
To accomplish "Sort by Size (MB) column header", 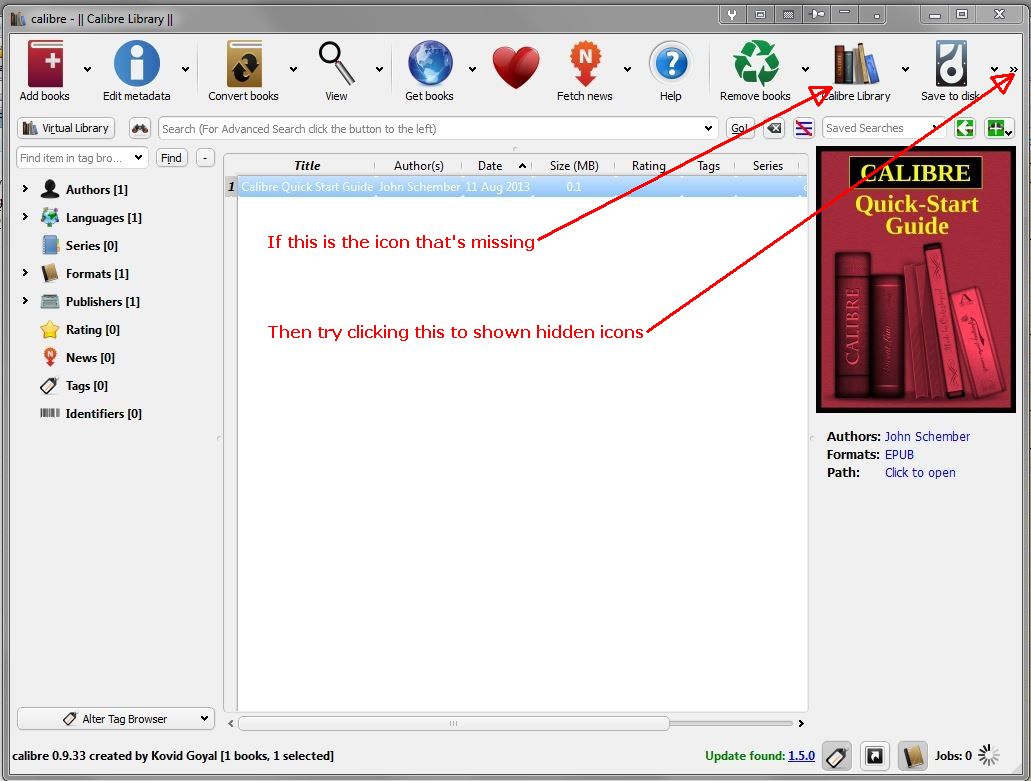I will coord(574,166).
